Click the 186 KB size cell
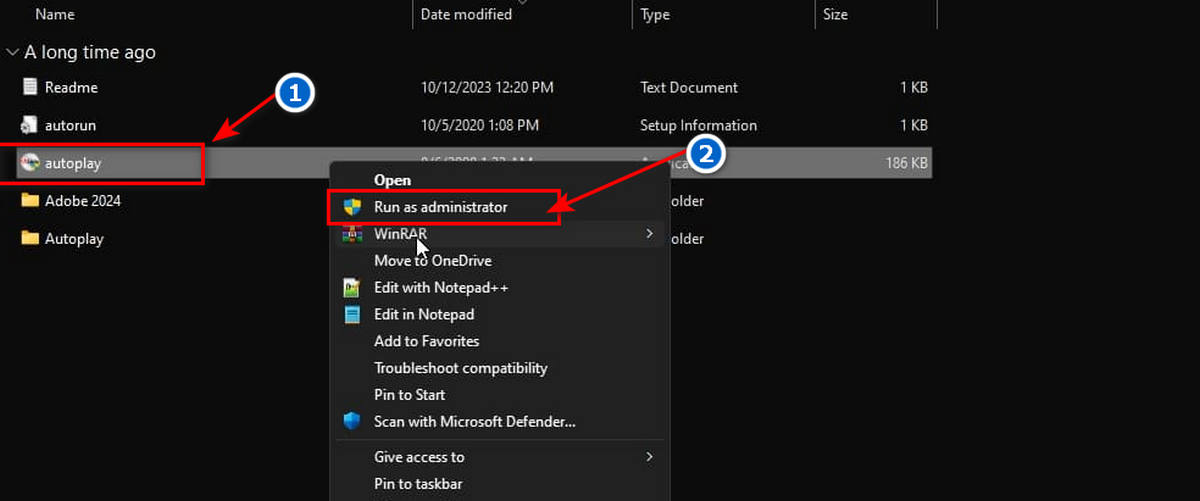Viewport: 1200px width, 501px height. pyautogui.click(x=907, y=163)
